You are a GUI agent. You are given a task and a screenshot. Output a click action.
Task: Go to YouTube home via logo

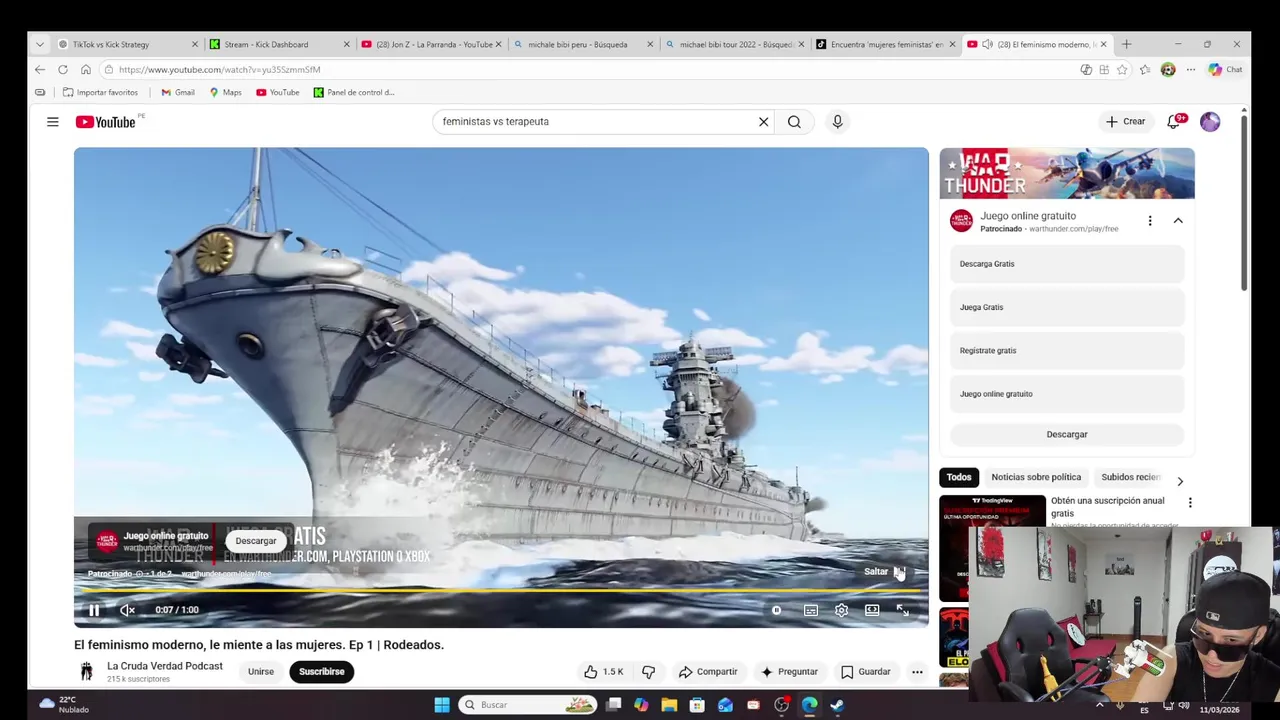click(105, 122)
